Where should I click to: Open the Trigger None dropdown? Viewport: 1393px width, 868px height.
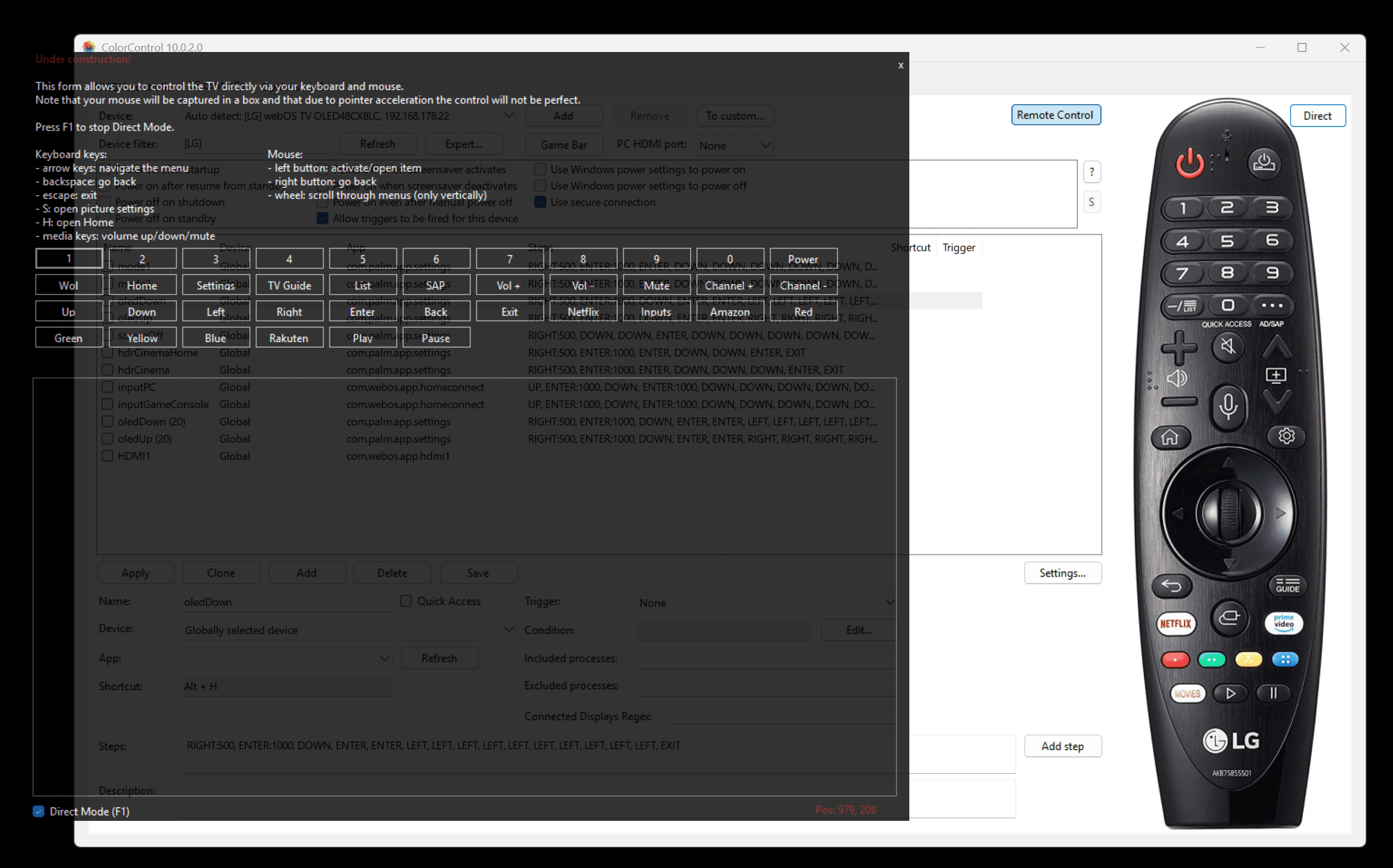(766, 603)
